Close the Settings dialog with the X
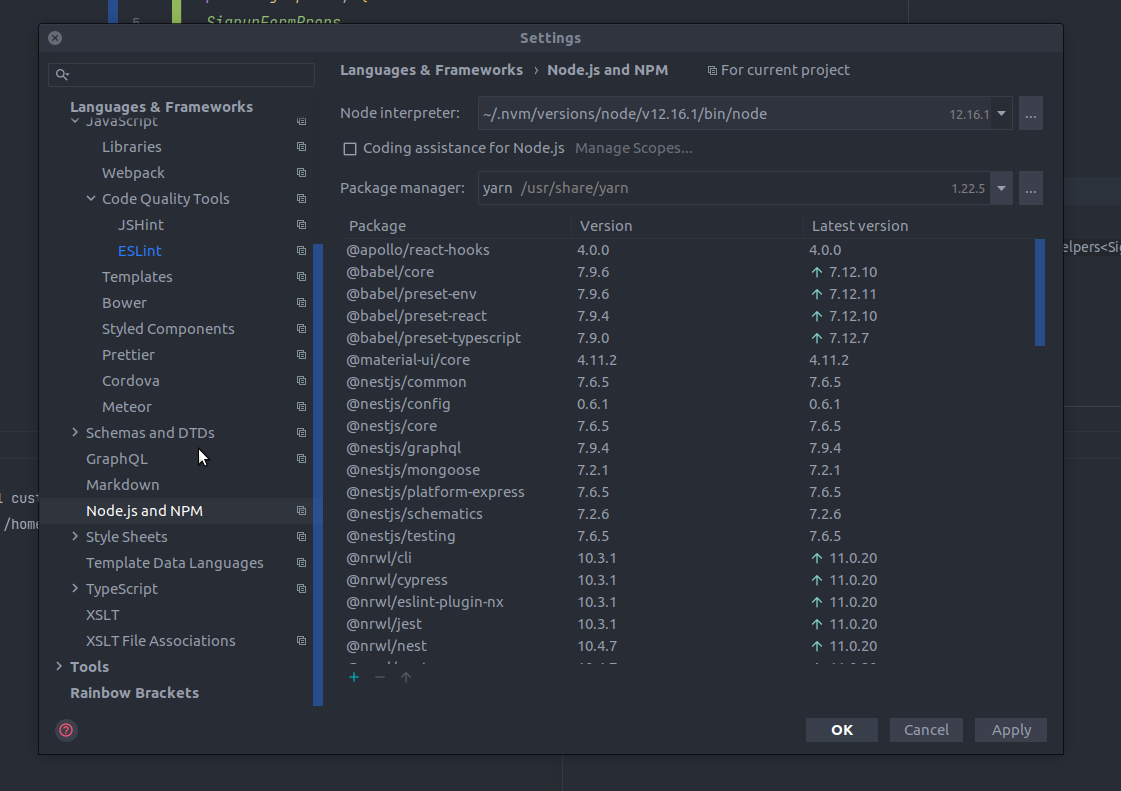Image resolution: width=1121 pixels, height=791 pixels. click(55, 38)
